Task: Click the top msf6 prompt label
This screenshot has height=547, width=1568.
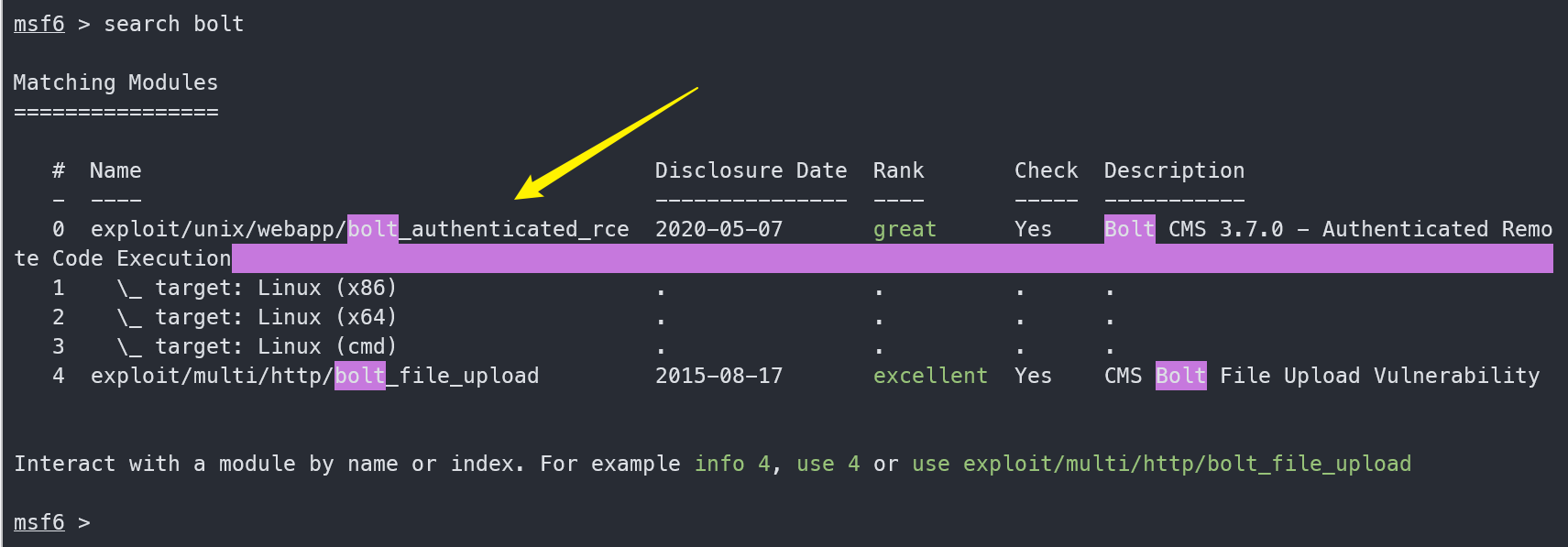Action: click(x=39, y=24)
